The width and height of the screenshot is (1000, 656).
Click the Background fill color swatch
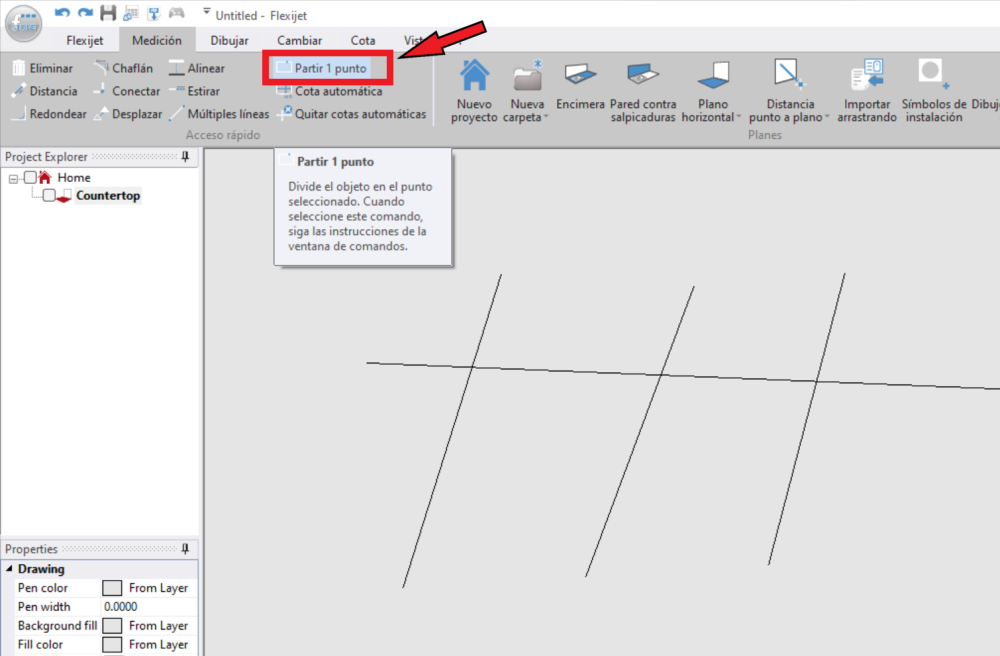[112, 626]
